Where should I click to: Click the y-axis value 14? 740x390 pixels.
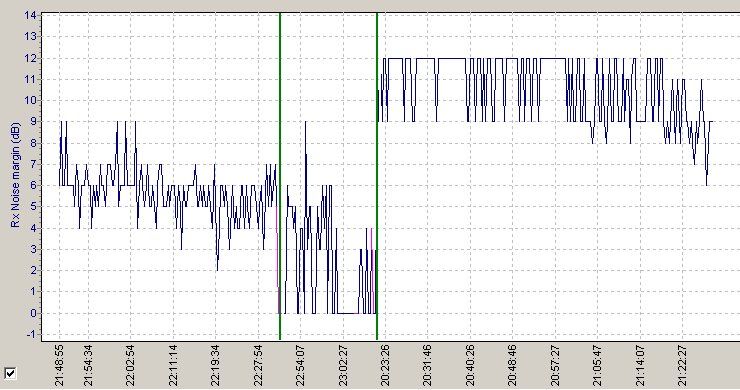point(30,15)
